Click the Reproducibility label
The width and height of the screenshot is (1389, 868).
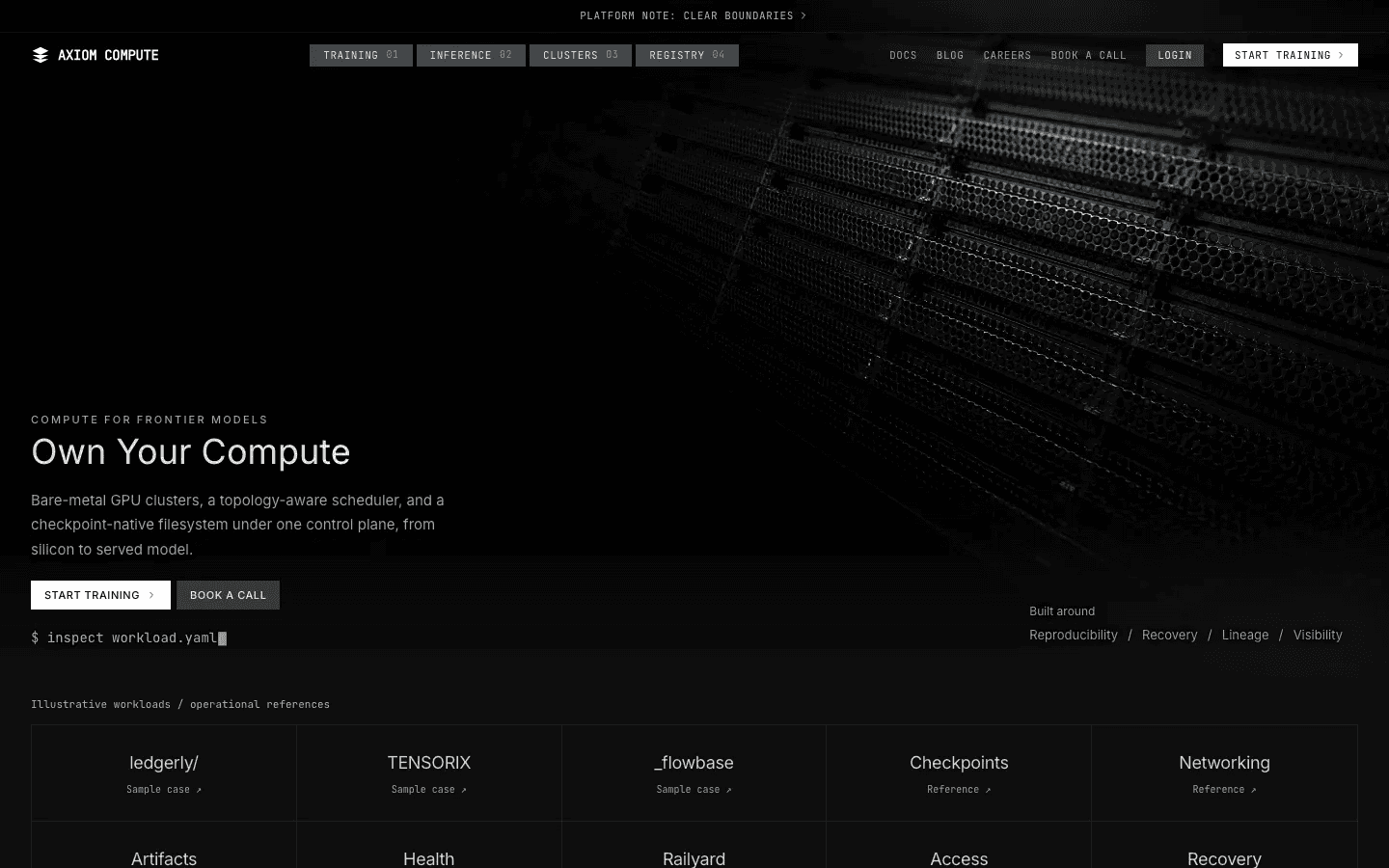(1074, 635)
